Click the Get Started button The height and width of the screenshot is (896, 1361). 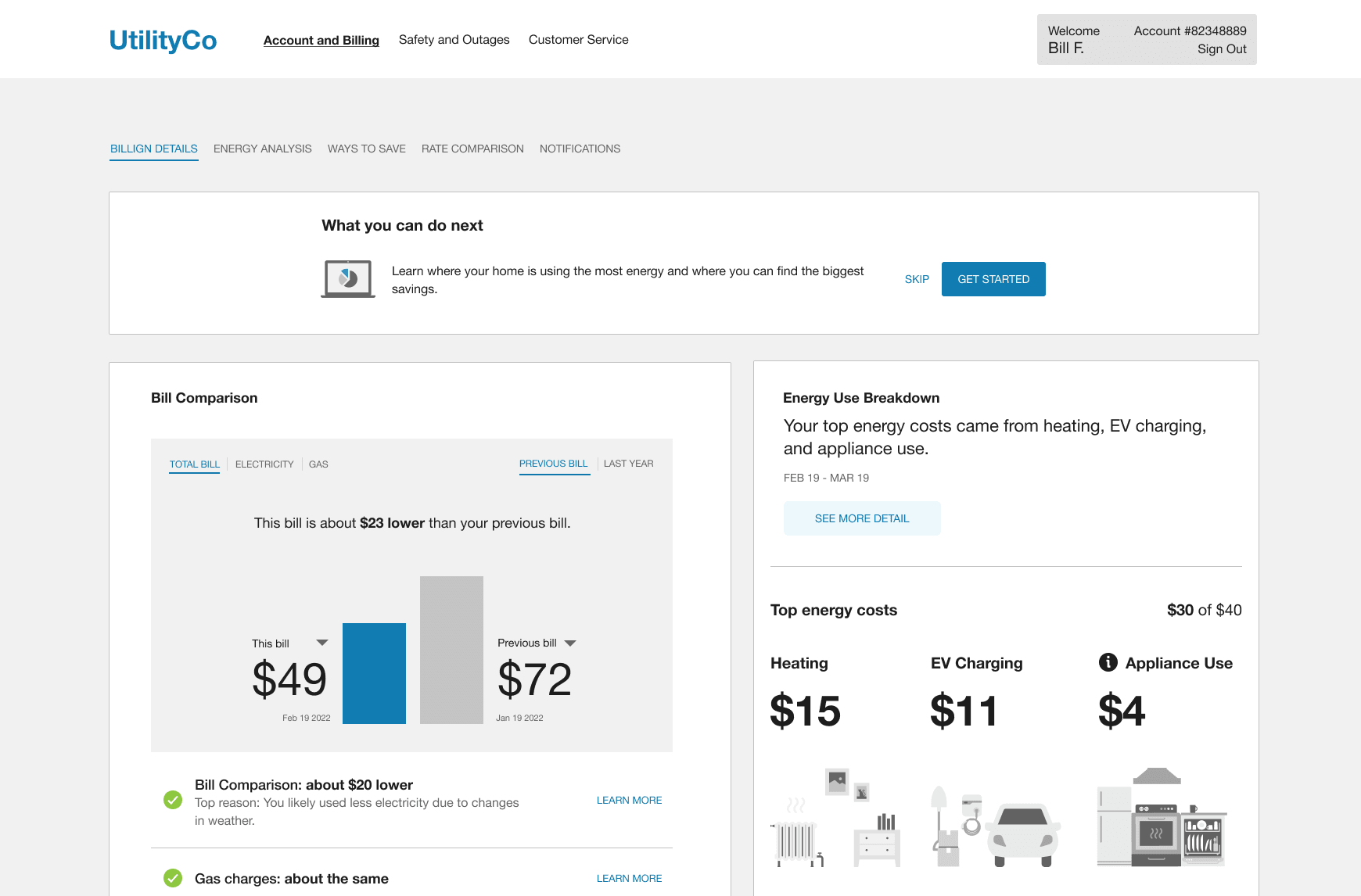(x=993, y=279)
